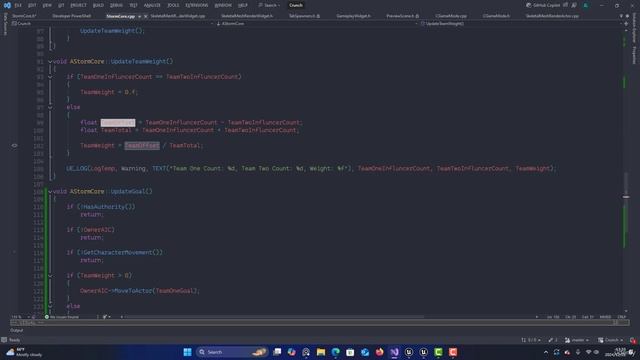This screenshot has width=640, height=360.
Task: Open Windows Start menu
Action: click(x=187, y=352)
